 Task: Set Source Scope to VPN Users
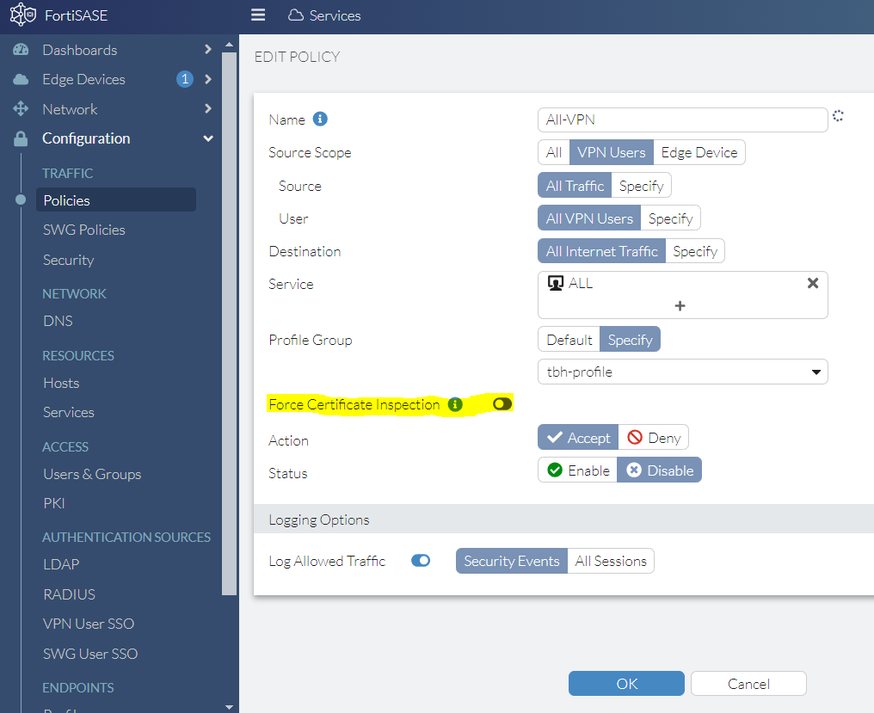click(611, 152)
